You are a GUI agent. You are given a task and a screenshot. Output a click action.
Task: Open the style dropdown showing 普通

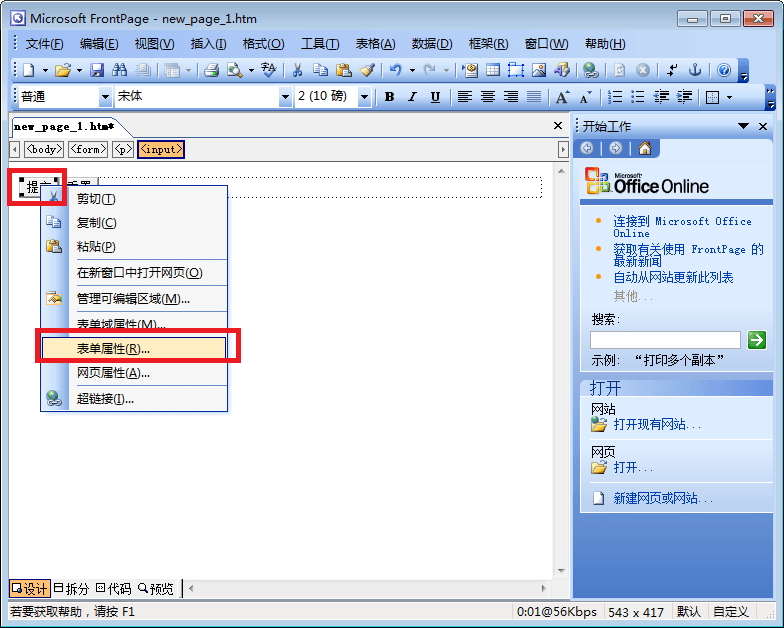[x=105, y=97]
